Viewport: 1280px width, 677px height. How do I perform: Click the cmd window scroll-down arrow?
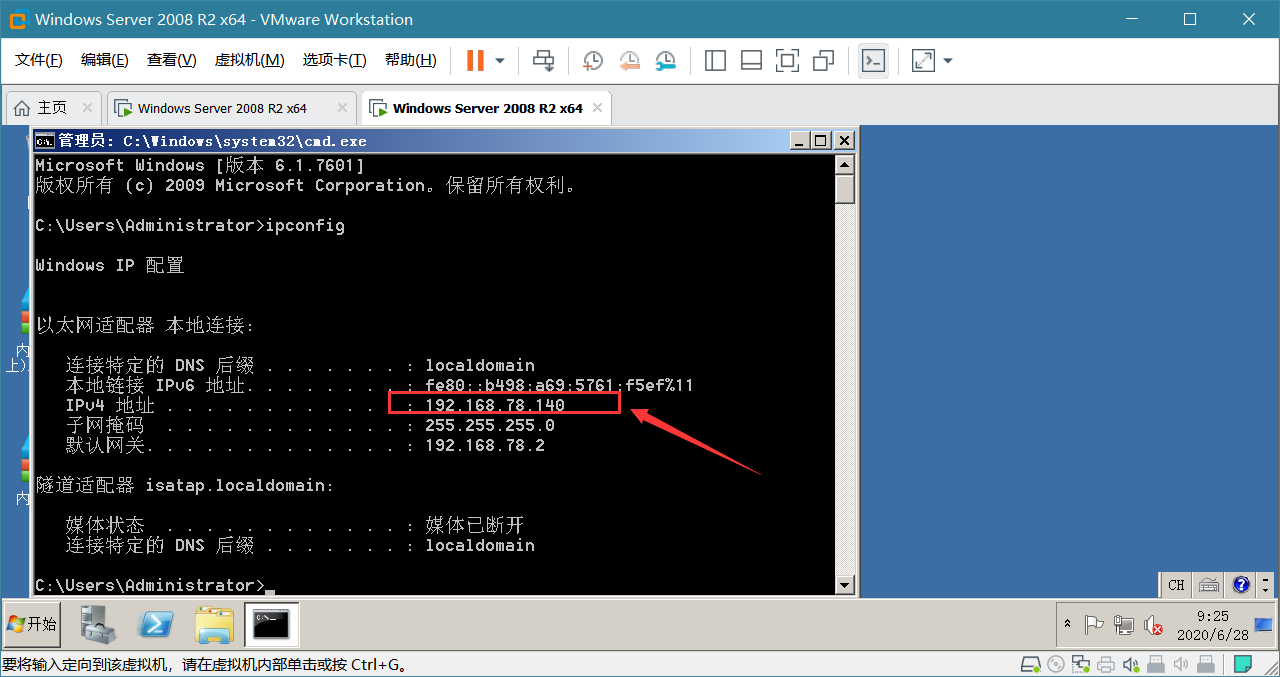(845, 585)
